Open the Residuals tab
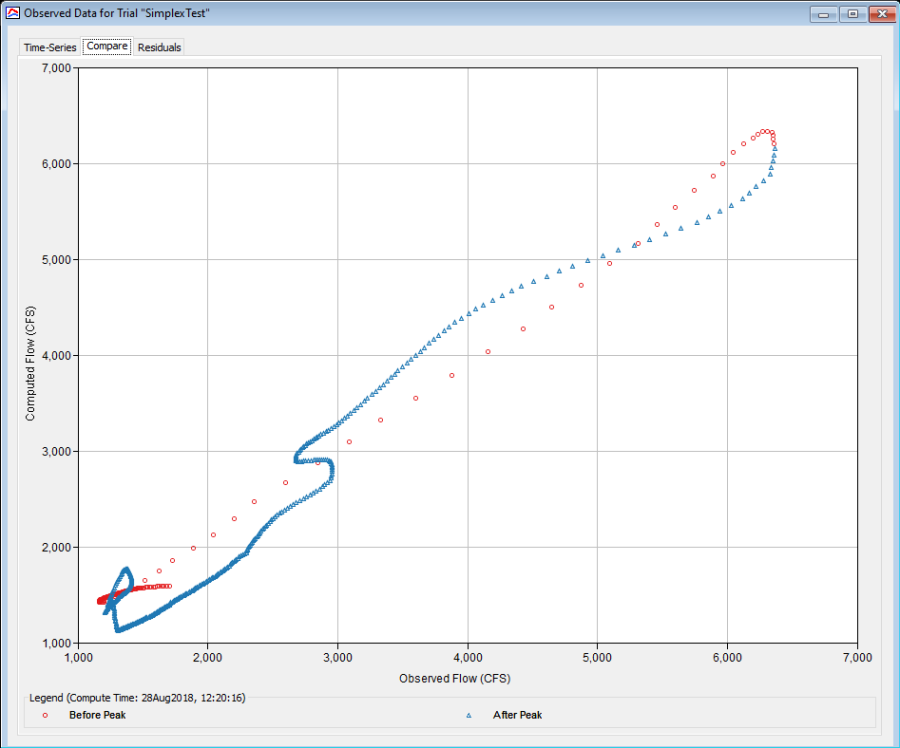Image resolution: width=900 pixels, height=748 pixels. [159, 47]
